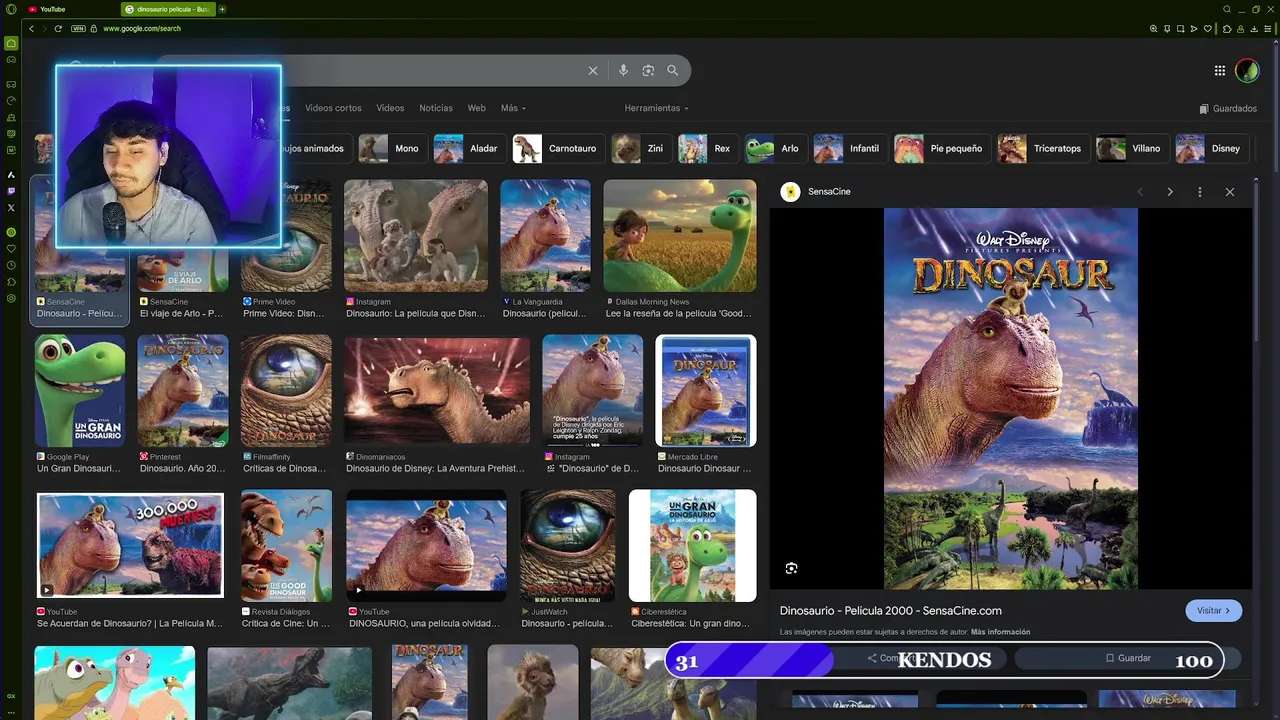Click the Visitar button

point(1214,610)
